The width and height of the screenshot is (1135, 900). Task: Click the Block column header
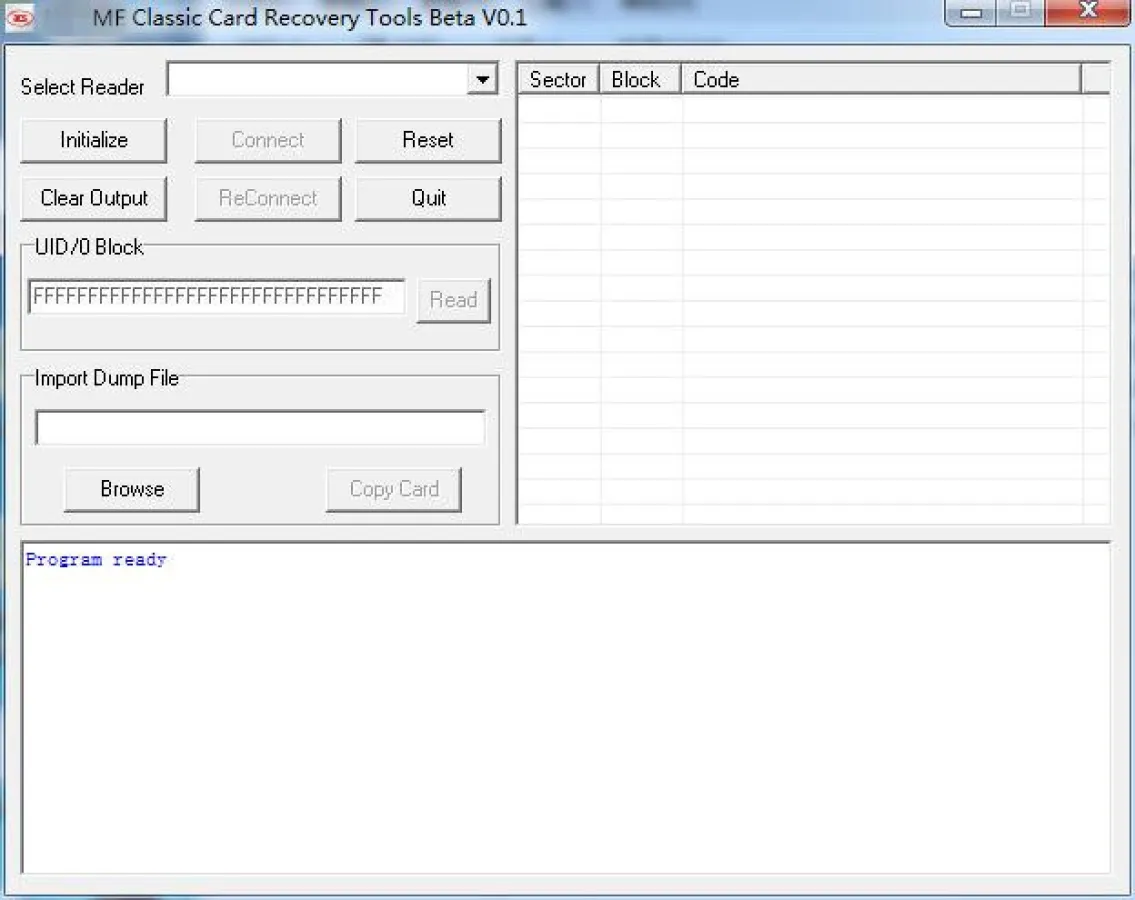[x=640, y=80]
